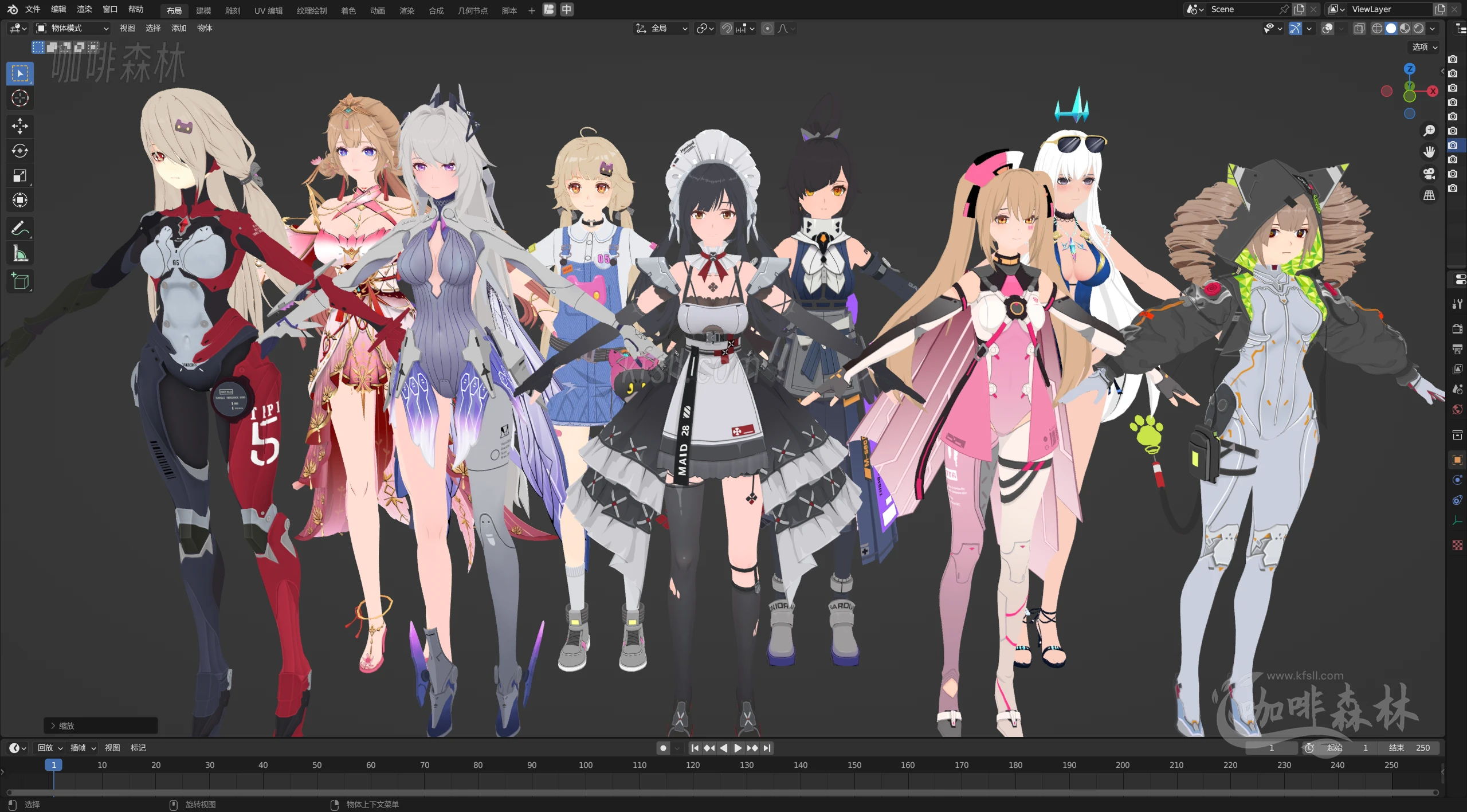Pick the Annotate pencil tool
Image resolution: width=1467 pixels, height=812 pixels.
(20, 228)
